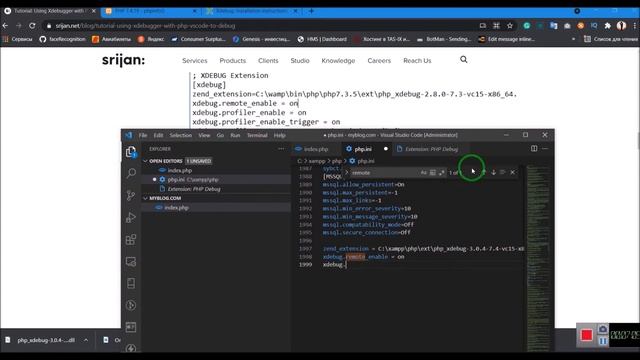Open Careers in srijan navigation

[379, 60]
